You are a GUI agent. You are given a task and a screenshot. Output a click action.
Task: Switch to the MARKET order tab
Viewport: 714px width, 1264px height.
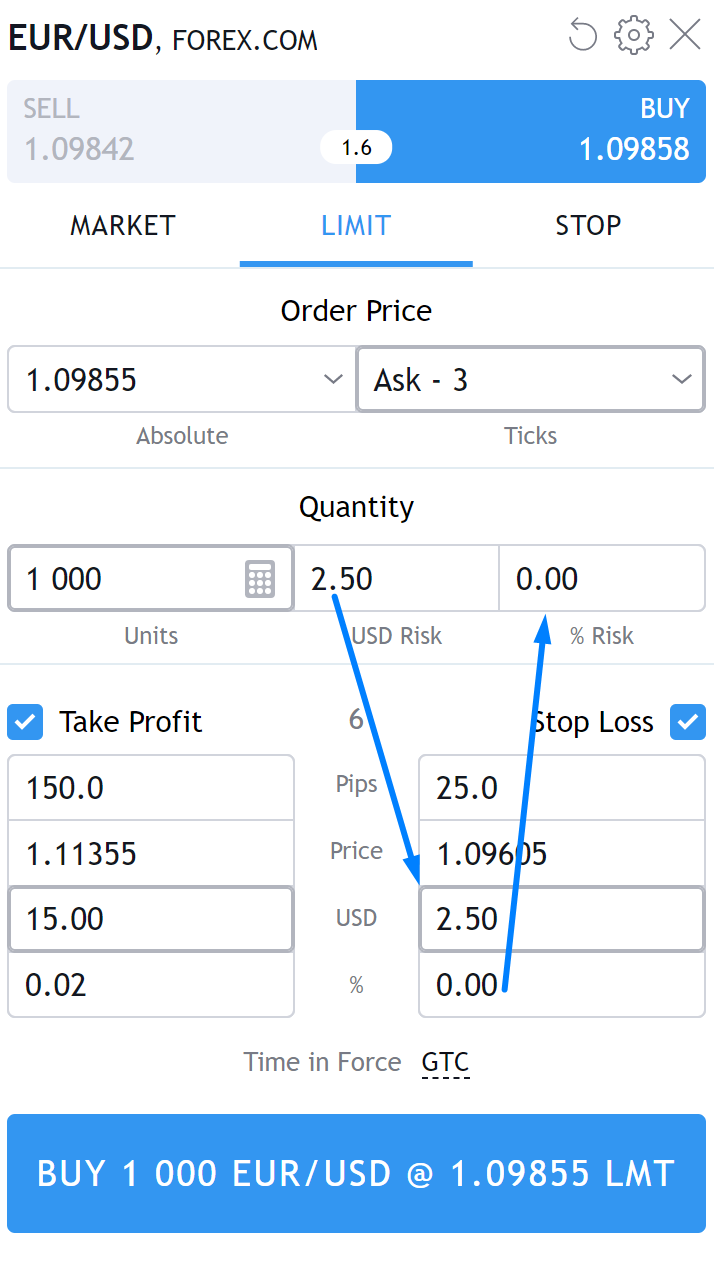pyautogui.click(x=122, y=226)
